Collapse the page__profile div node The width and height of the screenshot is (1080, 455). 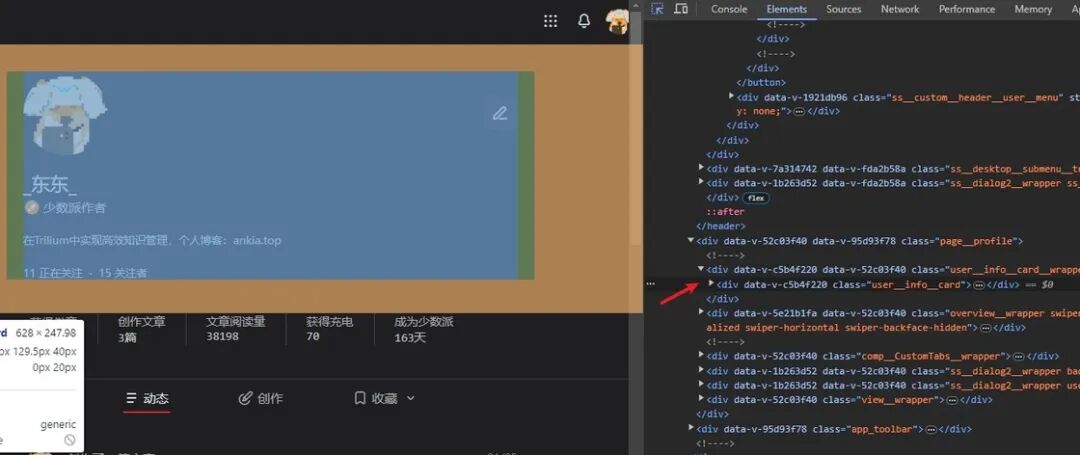coord(691,240)
